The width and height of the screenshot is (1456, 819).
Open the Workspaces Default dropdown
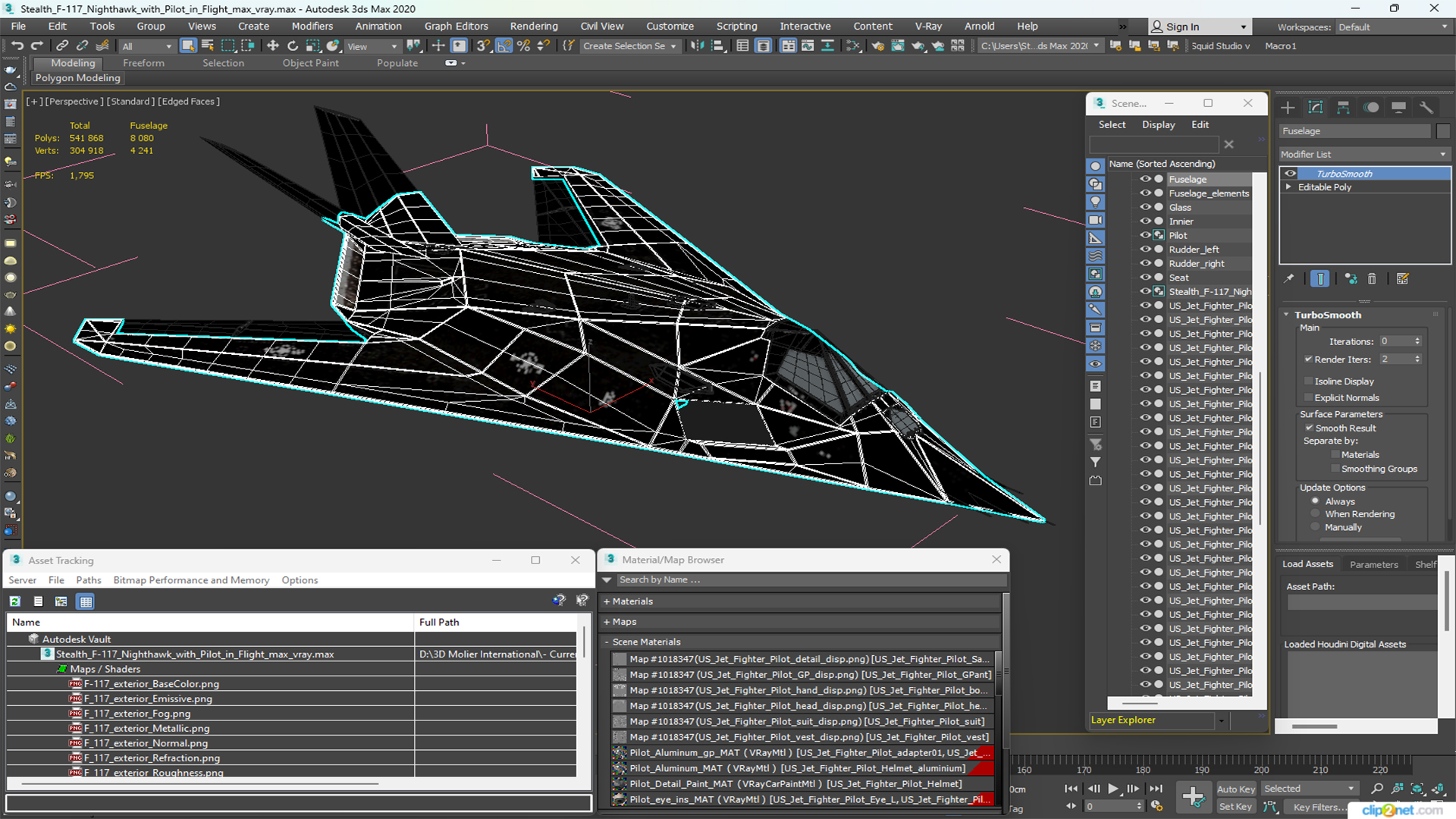[1393, 27]
